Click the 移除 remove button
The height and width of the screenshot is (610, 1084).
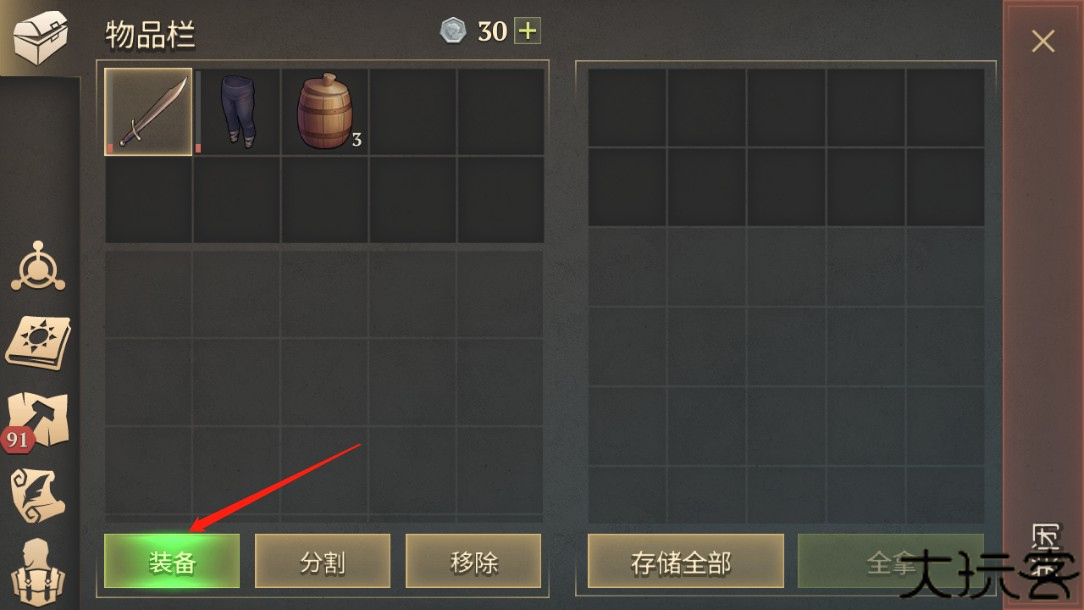coord(473,561)
